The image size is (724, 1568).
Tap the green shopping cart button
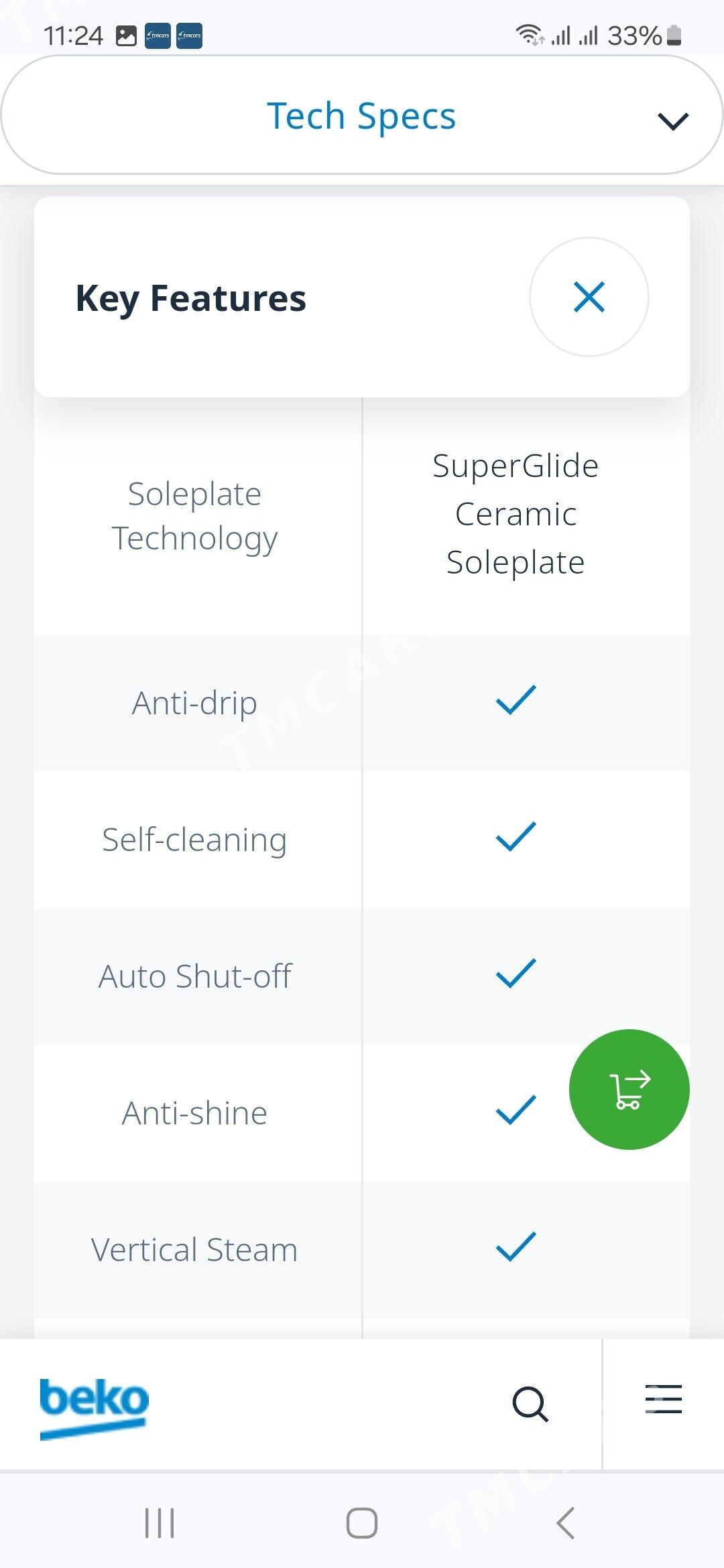(629, 1089)
